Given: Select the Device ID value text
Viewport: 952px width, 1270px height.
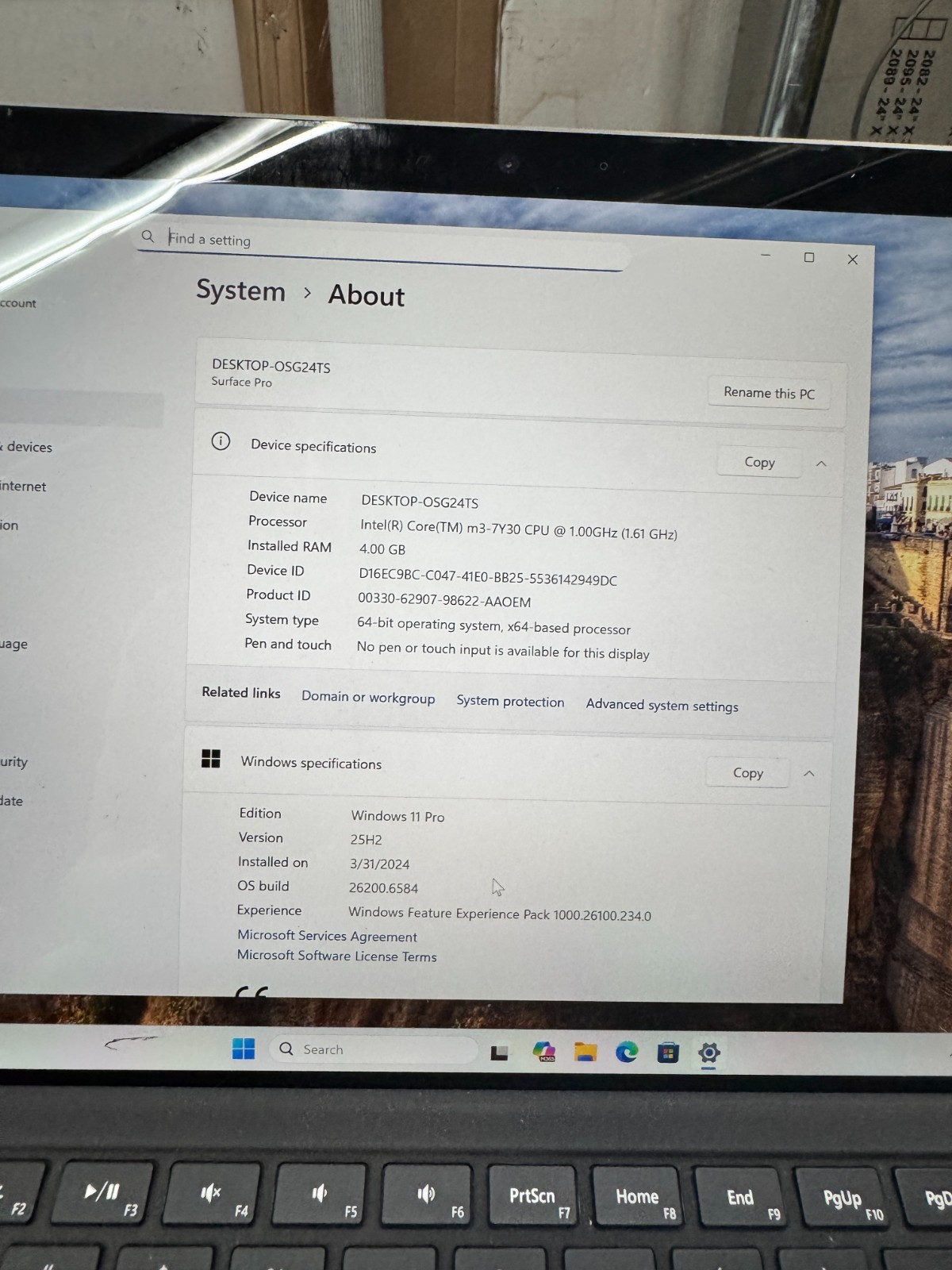Looking at the screenshot, I should click(x=488, y=577).
